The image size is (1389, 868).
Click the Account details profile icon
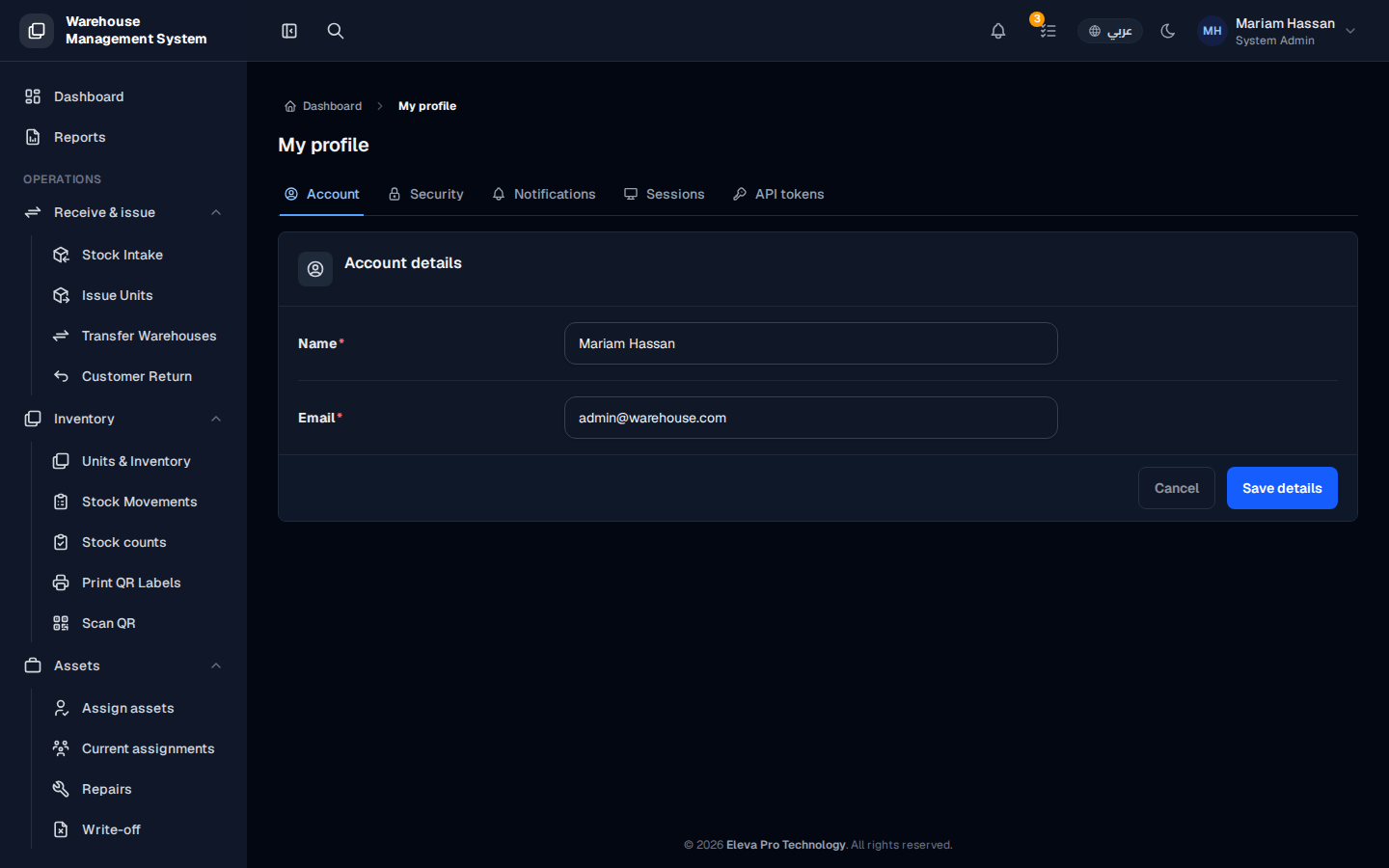[315, 269]
